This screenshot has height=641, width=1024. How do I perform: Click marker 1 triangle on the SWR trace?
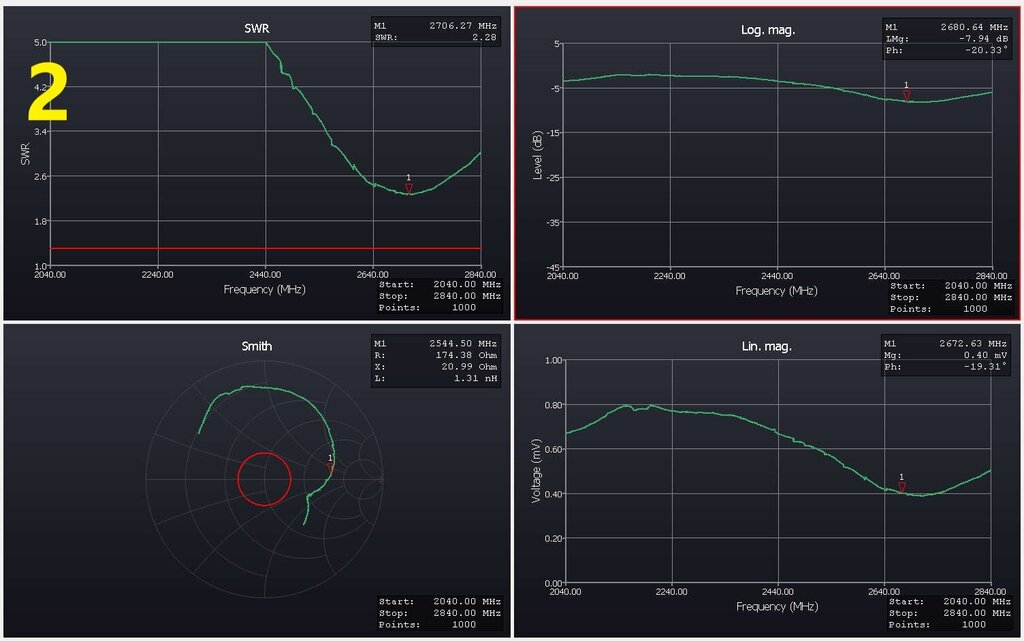[409, 187]
